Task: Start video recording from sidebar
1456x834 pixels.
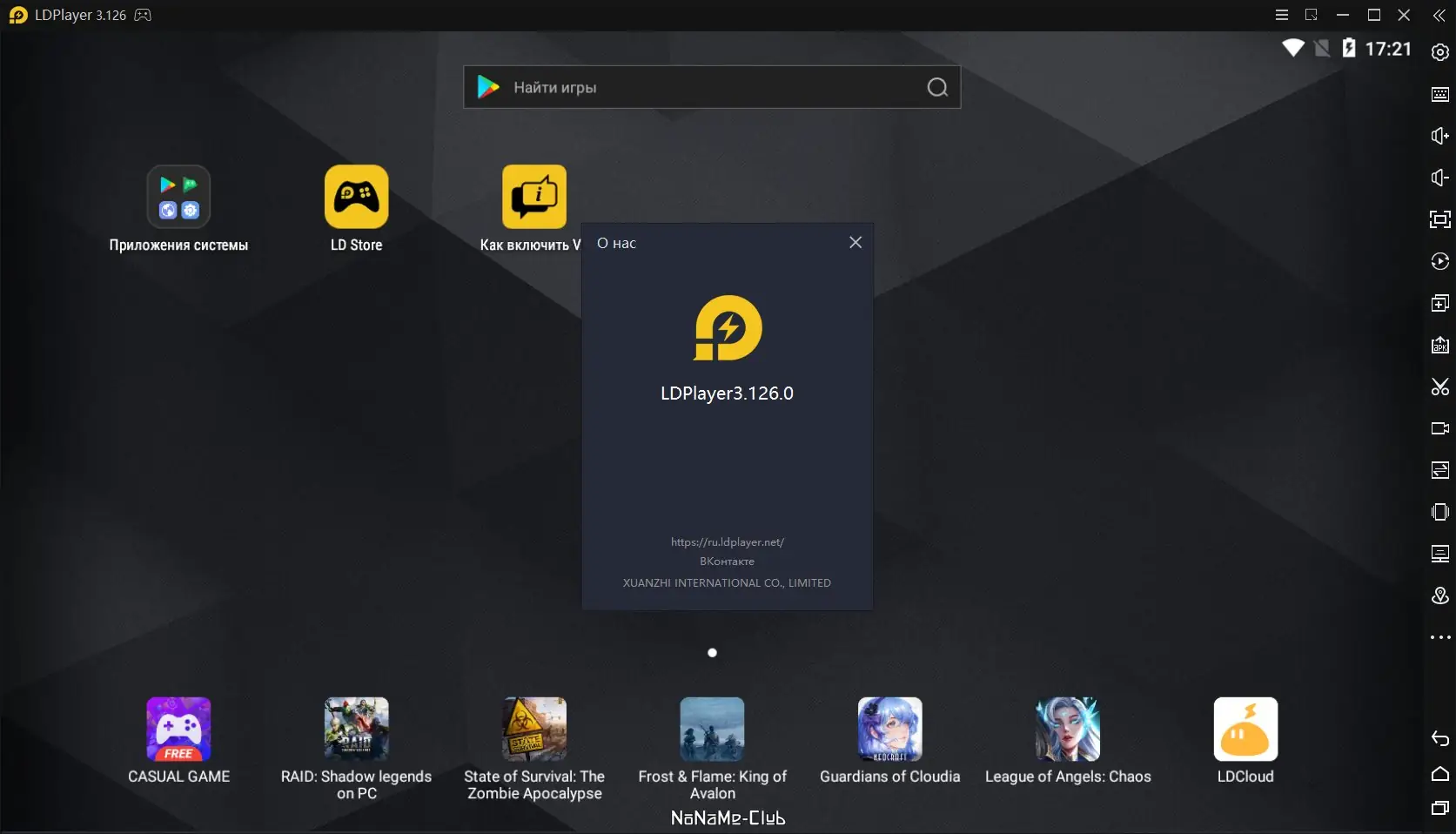Action: pyautogui.click(x=1440, y=428)
